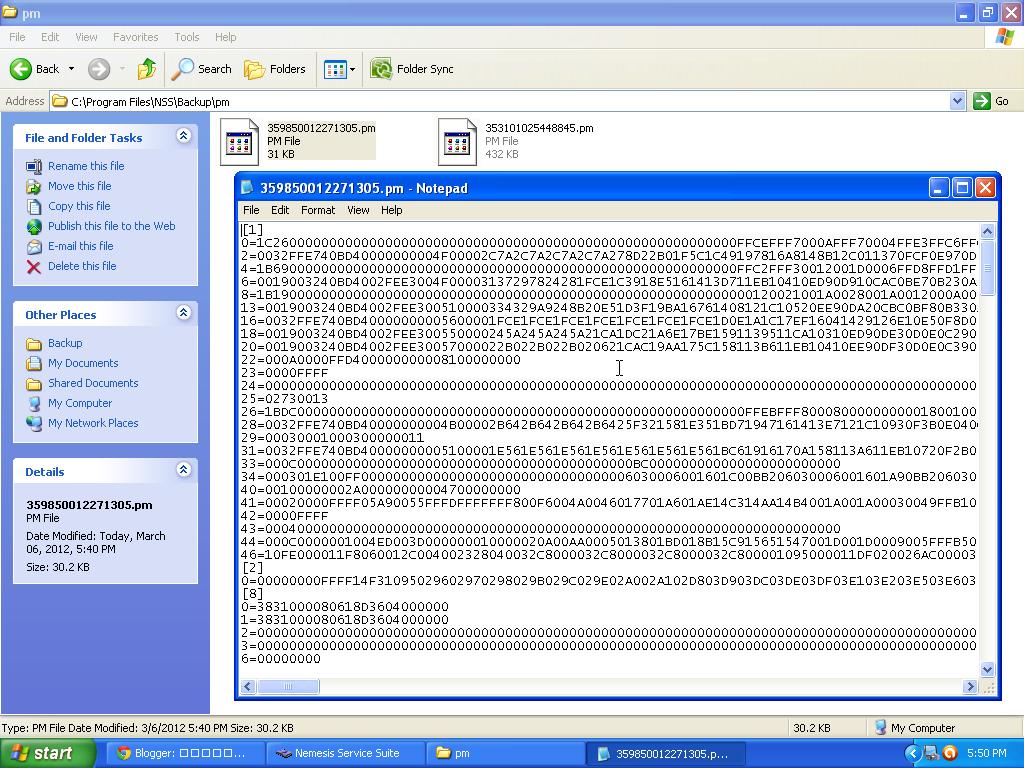This screenshot has width=1024, height=768.
Task: Click the Folder Sync toolbar icon
Action: click(x=380, y=69)
